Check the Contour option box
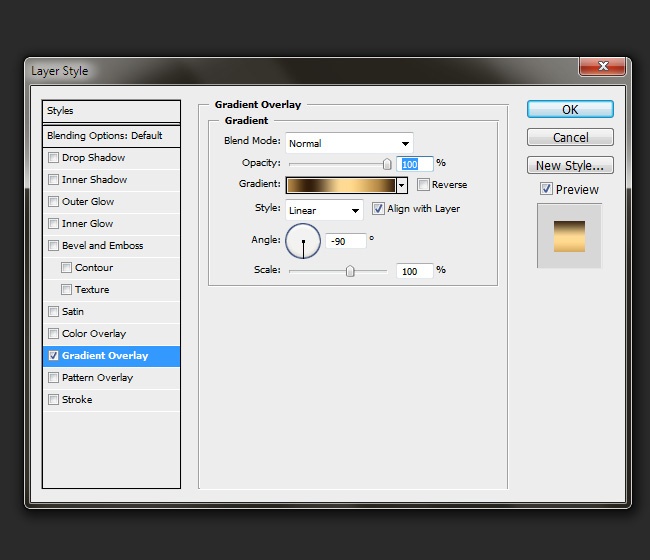650x560 pixels. click(x=66, y=267)
